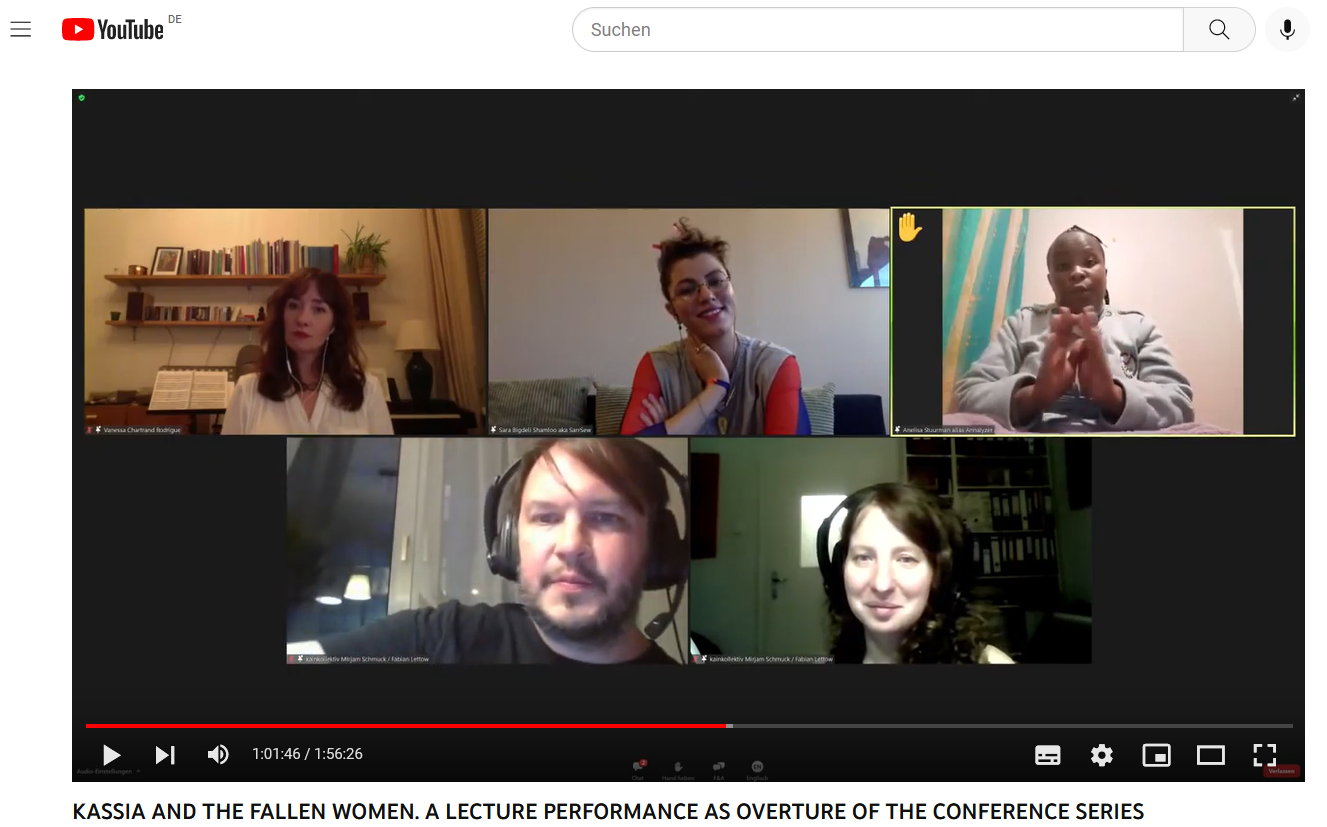Focus the Suchen search field

click(x=878, y=30)
